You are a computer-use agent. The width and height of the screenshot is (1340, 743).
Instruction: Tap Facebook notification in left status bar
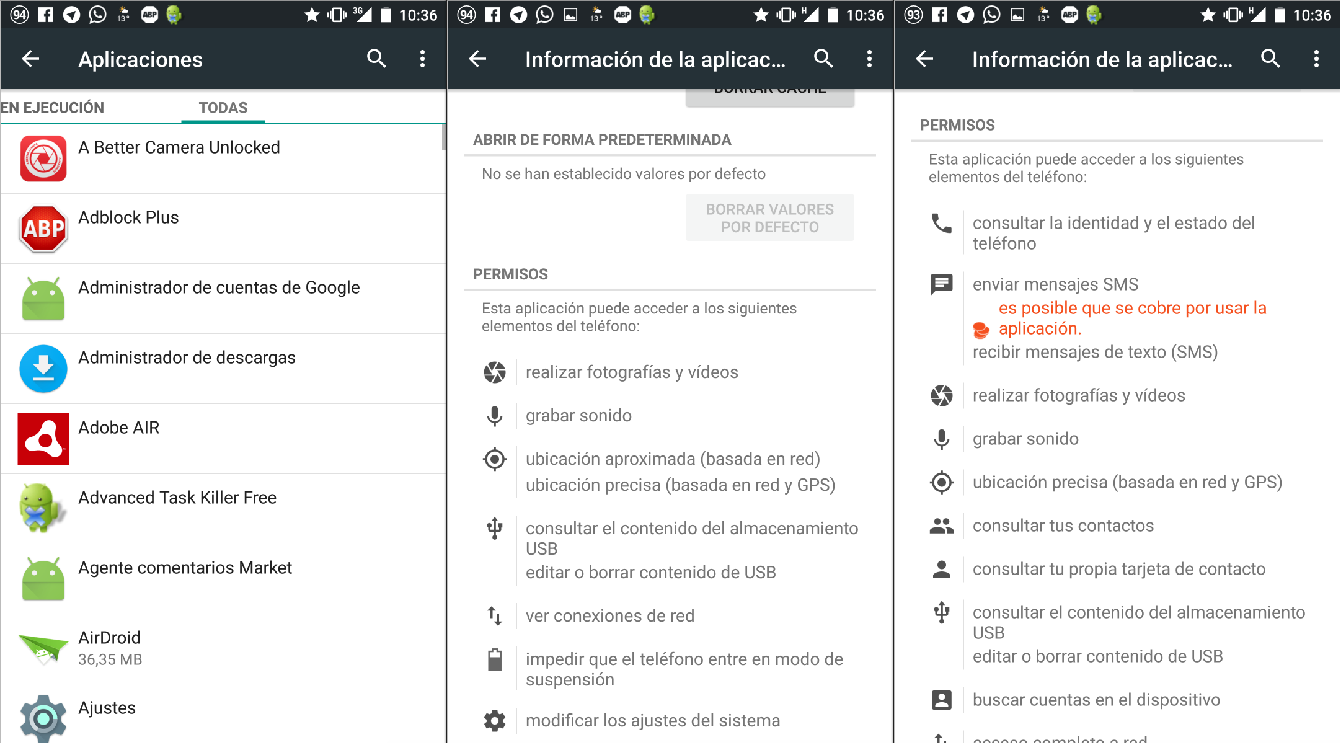pyautogui.click(x=45, y=15)
